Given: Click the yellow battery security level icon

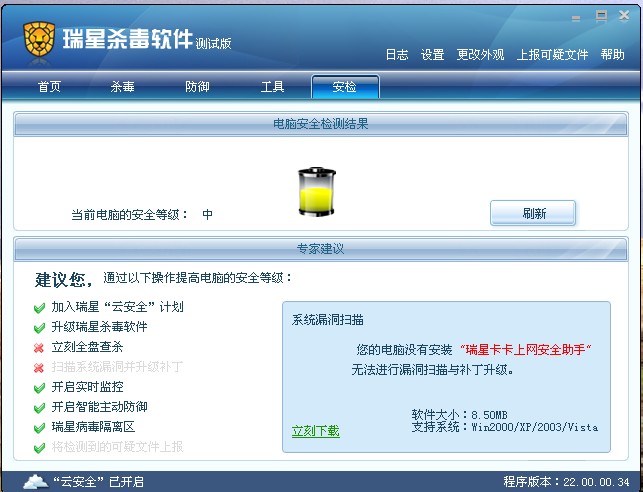Looking at the screenshot, I should (x=317, y=192).
